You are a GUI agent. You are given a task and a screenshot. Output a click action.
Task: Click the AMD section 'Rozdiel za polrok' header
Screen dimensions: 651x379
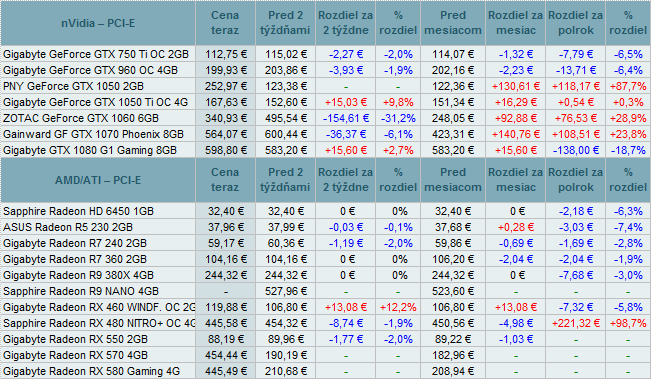pos(575,180)
